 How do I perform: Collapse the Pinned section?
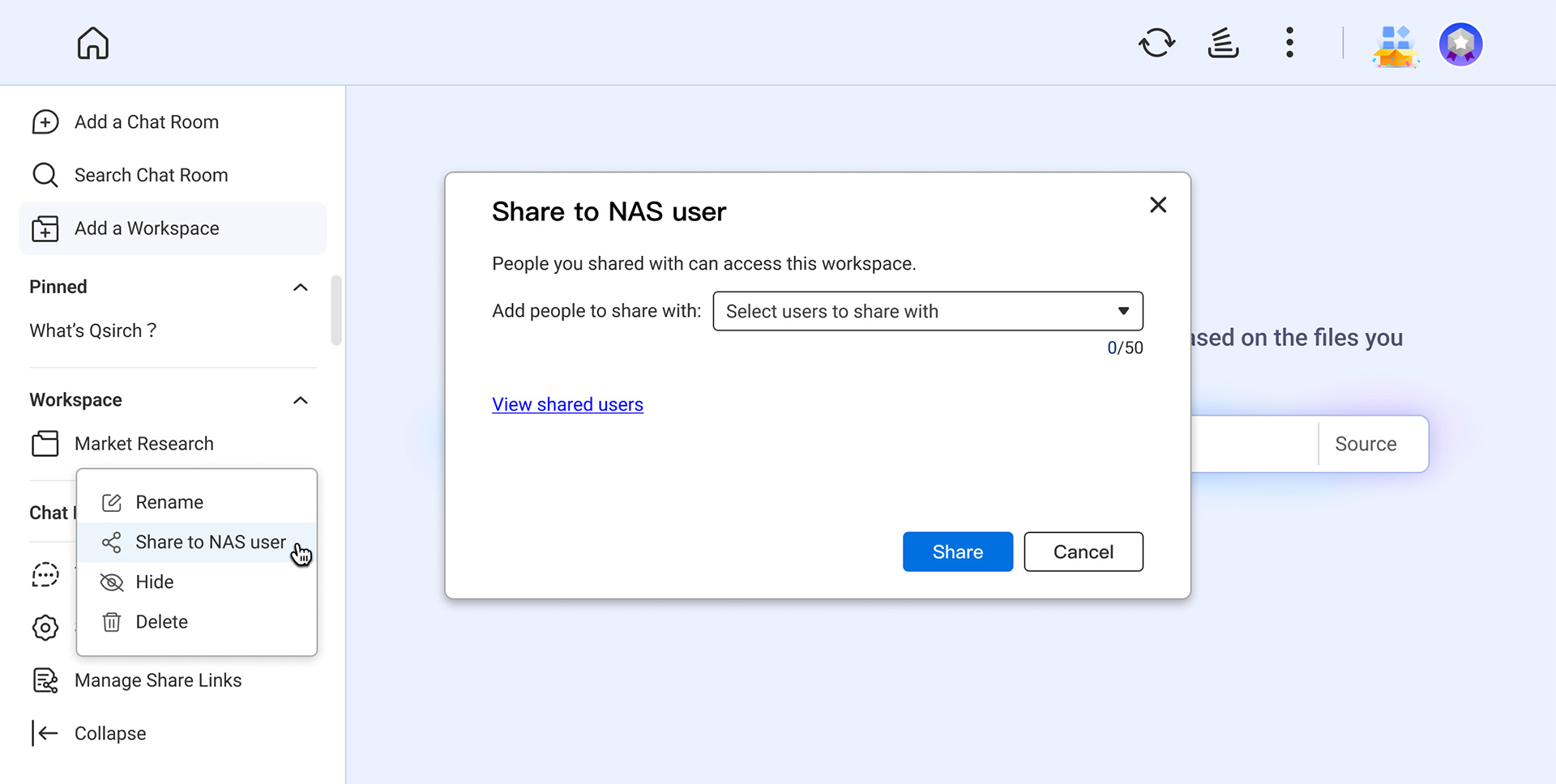[x=300, y=288]
